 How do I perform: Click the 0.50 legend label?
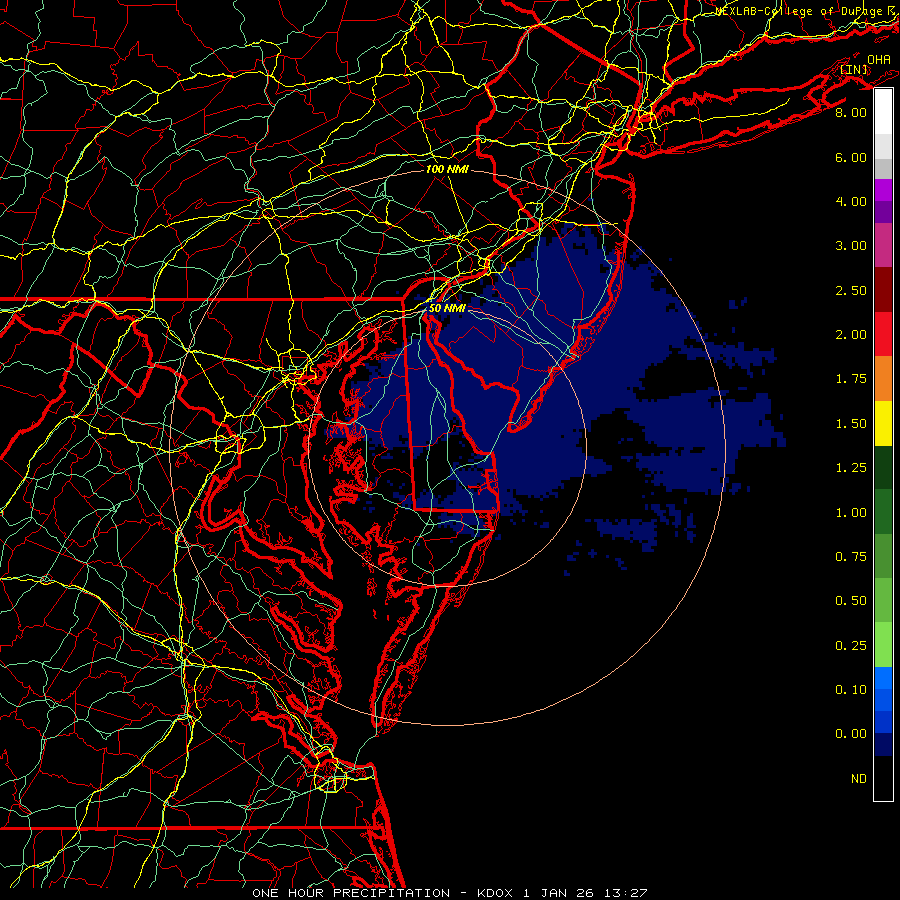click(851, 601)
